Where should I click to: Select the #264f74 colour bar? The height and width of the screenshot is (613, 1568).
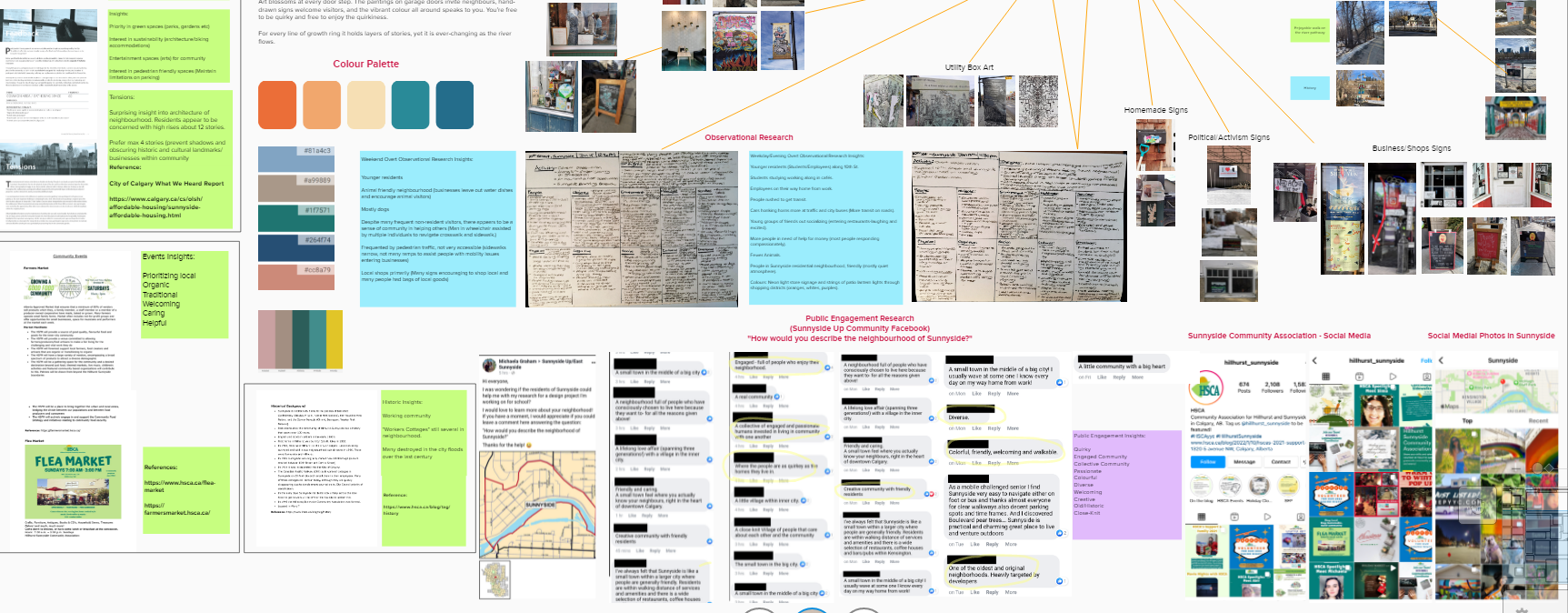[295, 247]
